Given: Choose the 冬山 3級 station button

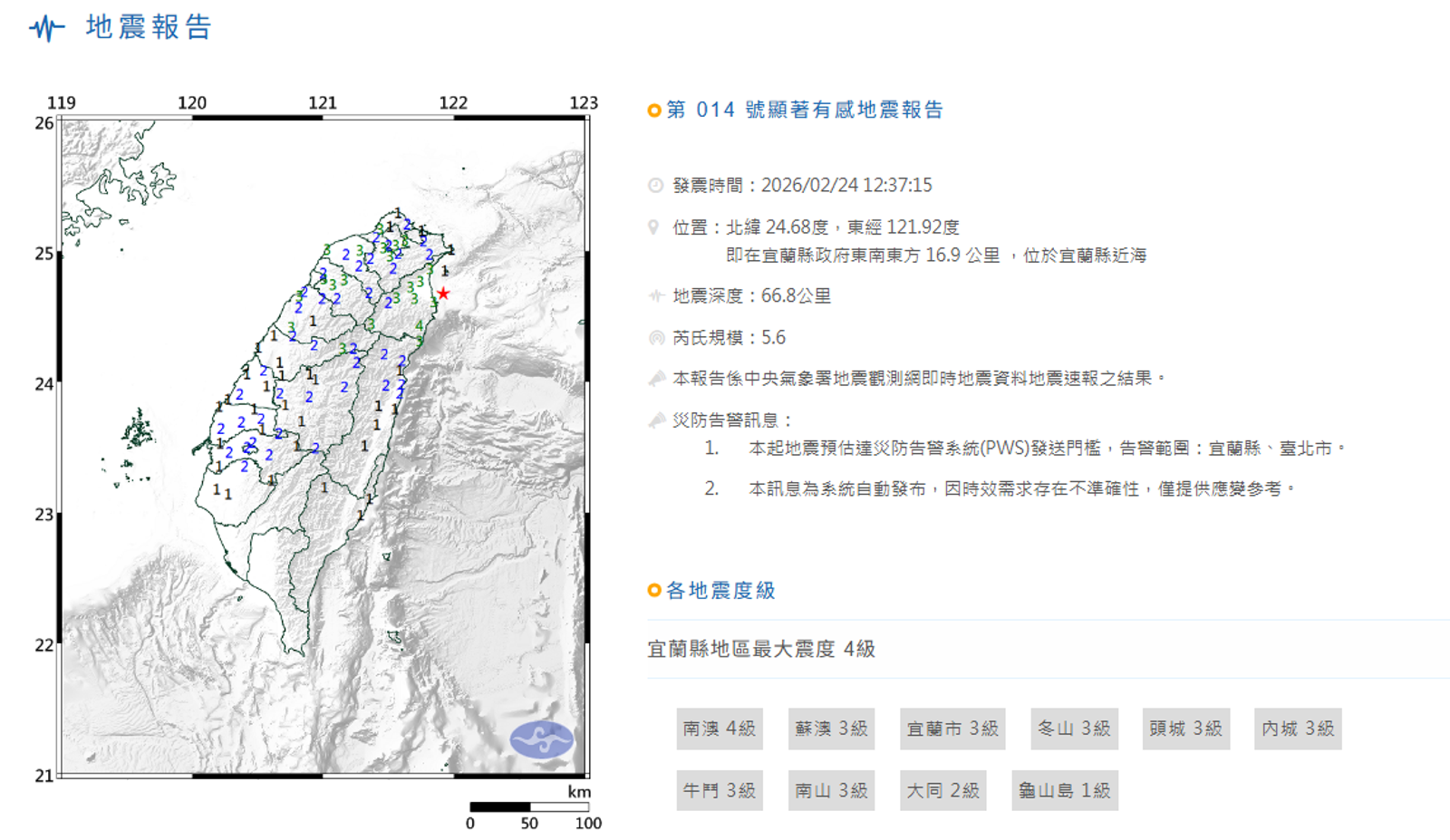Looking at the screenshot, I should click(x=1074, y=729).
